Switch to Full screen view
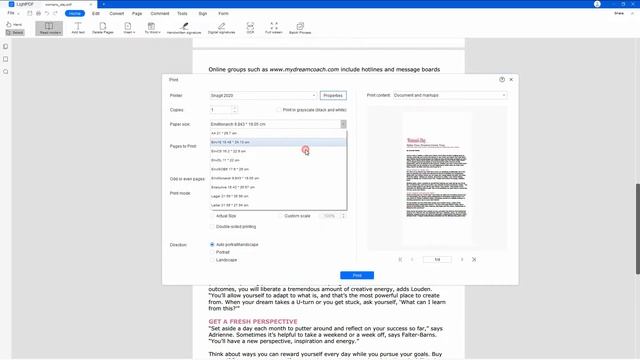640x360 pixels. pyautogui.click(x=273, y=28)
